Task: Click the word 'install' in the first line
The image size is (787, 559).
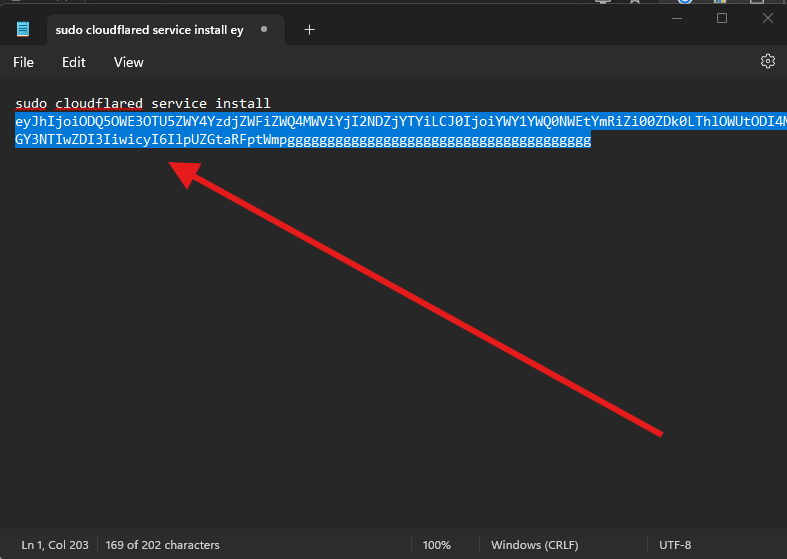Action: click(242, 103)
